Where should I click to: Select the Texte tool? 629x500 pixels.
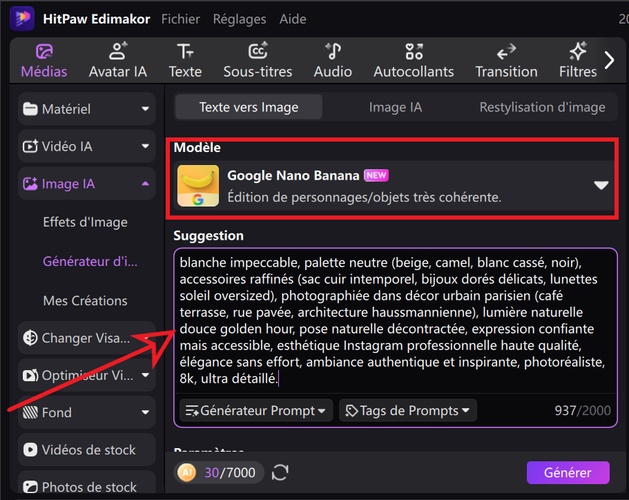pos(185,61)
